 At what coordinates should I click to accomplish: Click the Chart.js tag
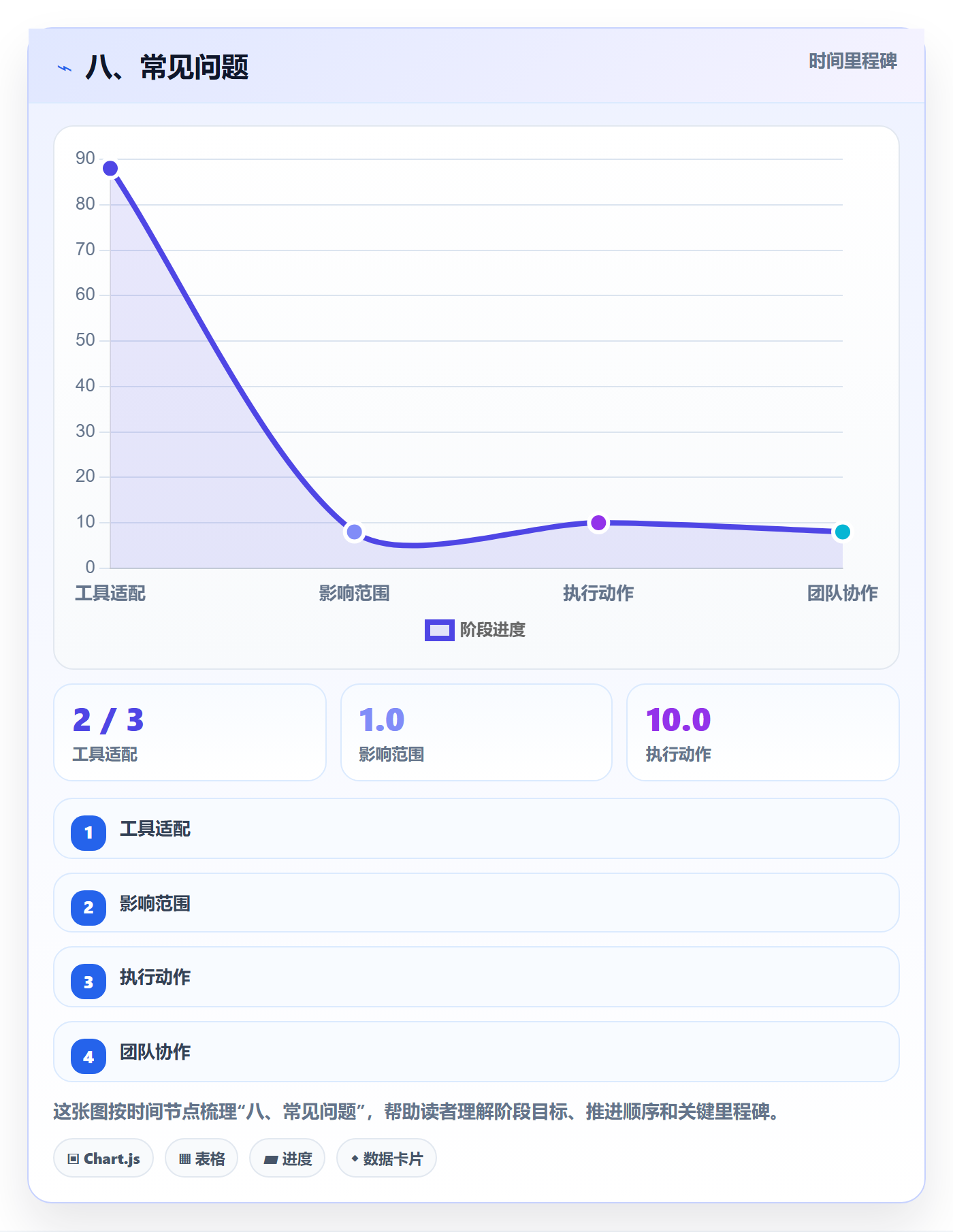[103, 1158]
